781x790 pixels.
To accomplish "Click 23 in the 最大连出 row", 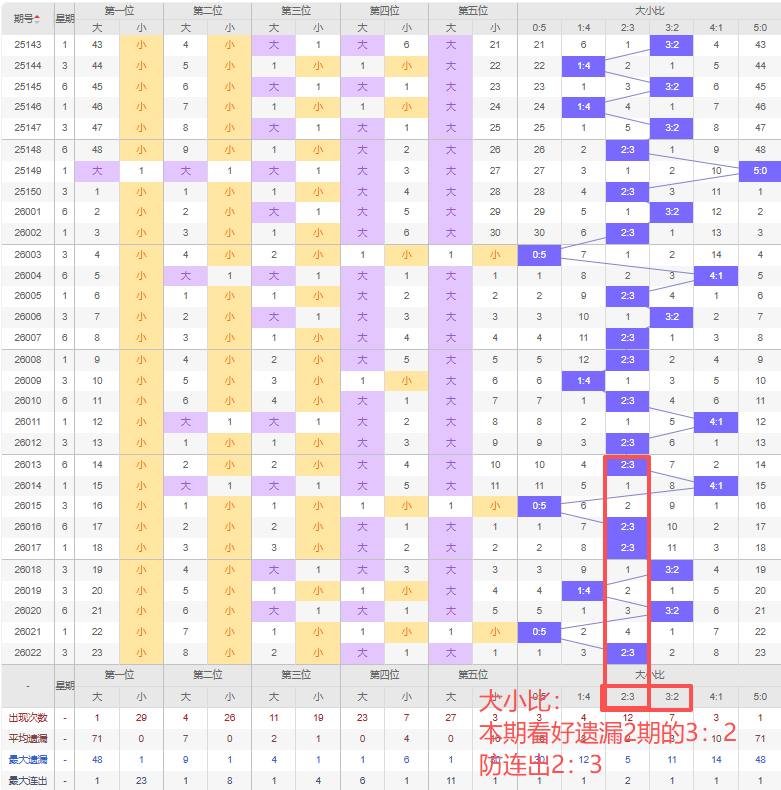I will tap(141, 780).
